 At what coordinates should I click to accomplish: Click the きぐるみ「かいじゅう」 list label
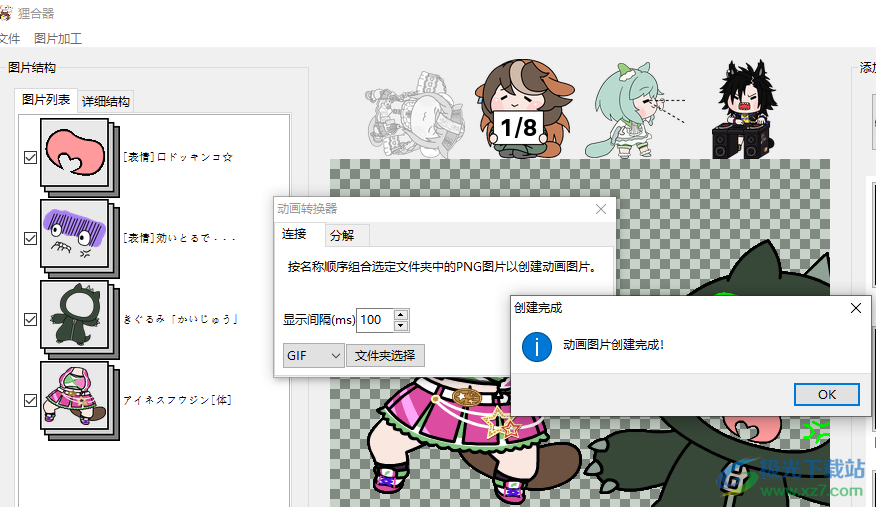point(180,319)
